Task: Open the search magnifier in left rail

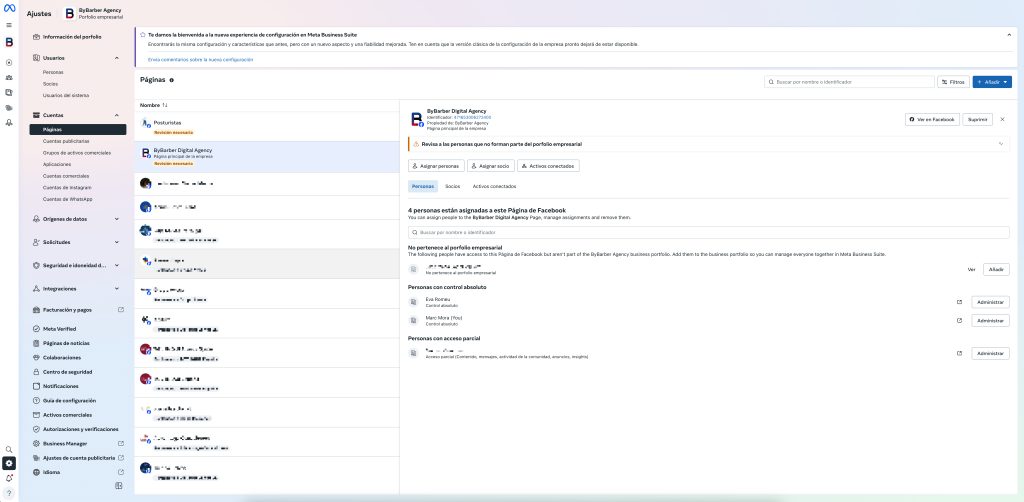Action: pos(9,449)
